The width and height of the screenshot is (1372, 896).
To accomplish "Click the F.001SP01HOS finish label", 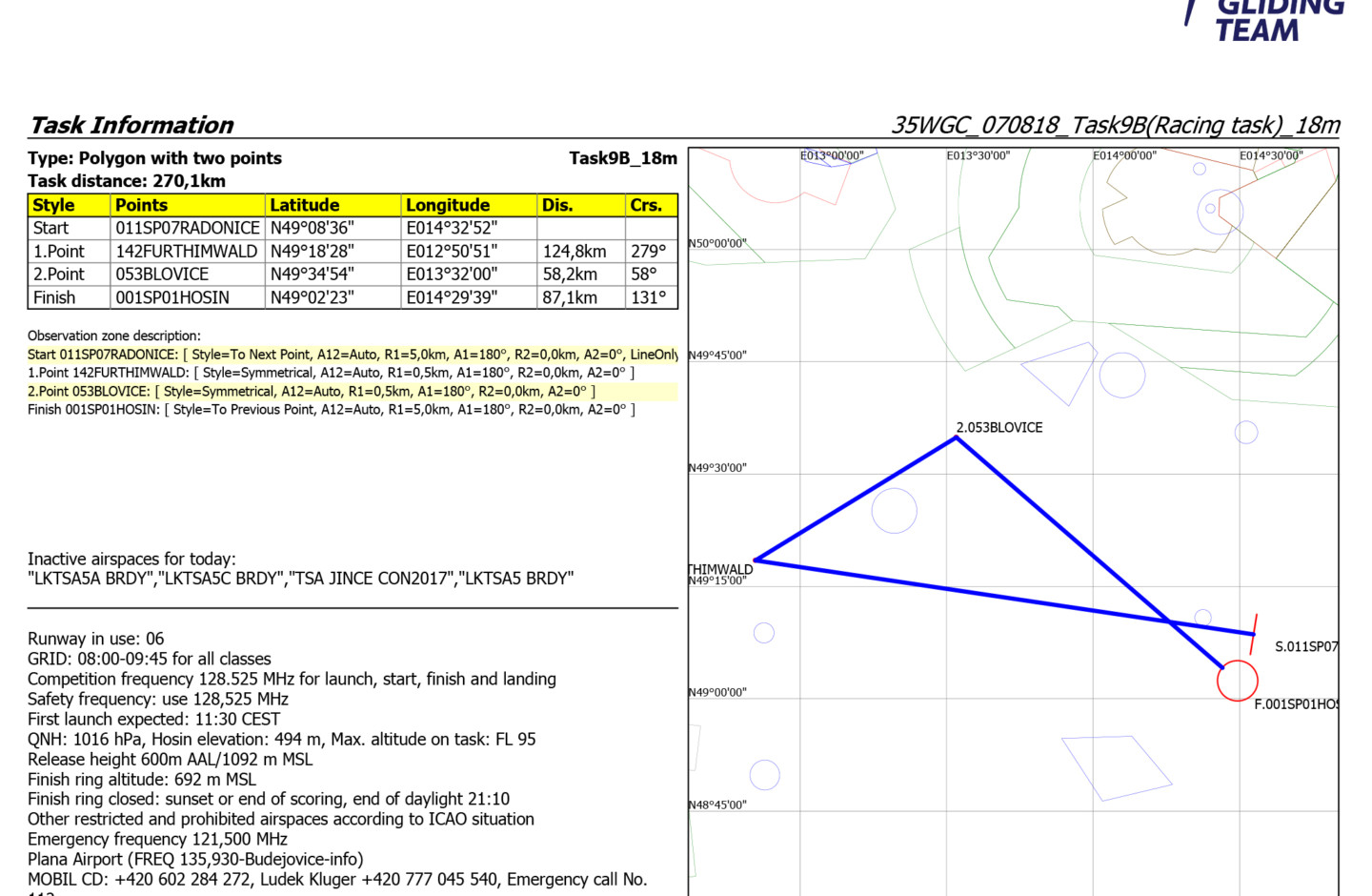I will (1296, 704).
